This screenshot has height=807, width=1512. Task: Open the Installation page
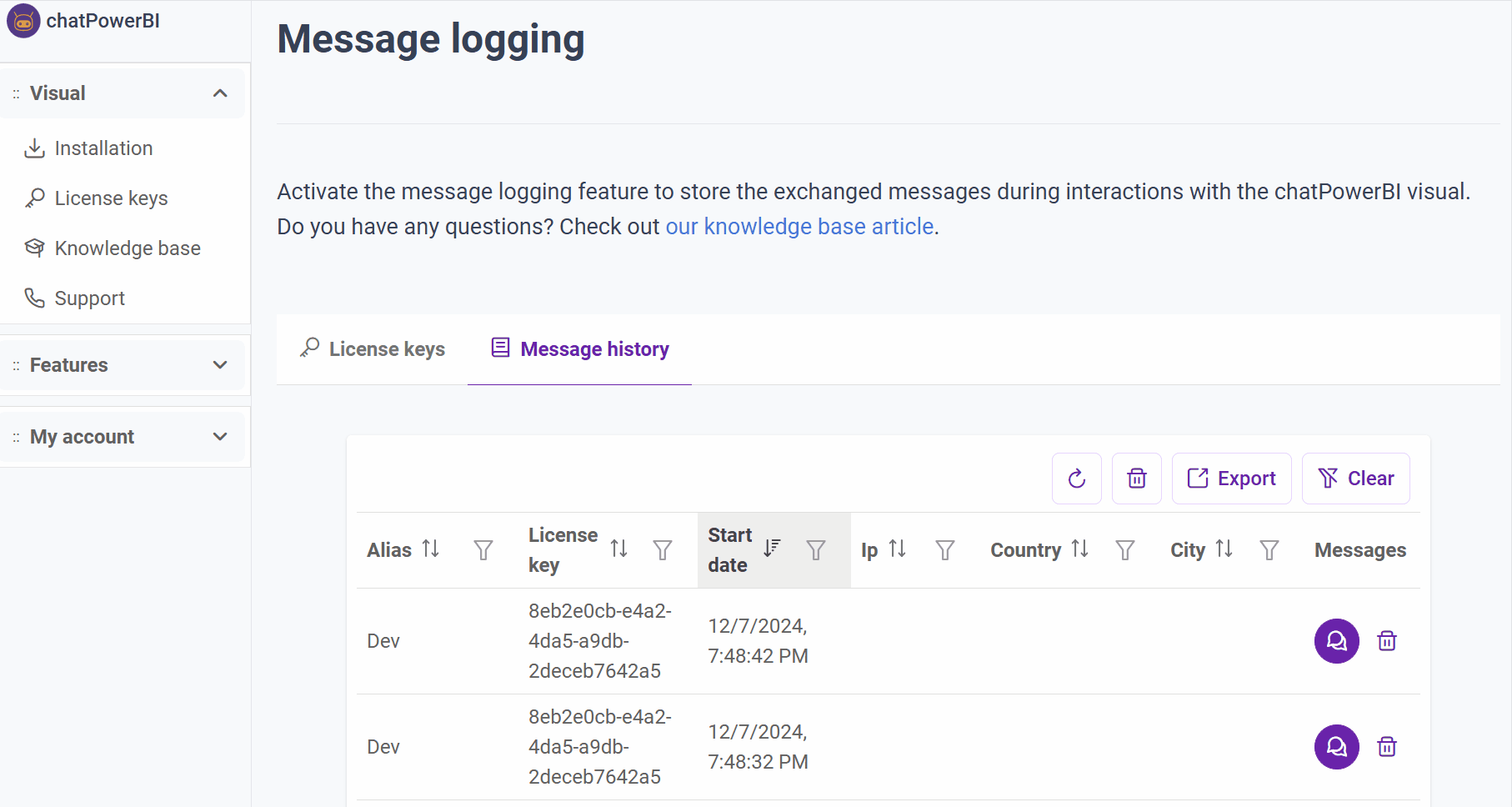103,148
